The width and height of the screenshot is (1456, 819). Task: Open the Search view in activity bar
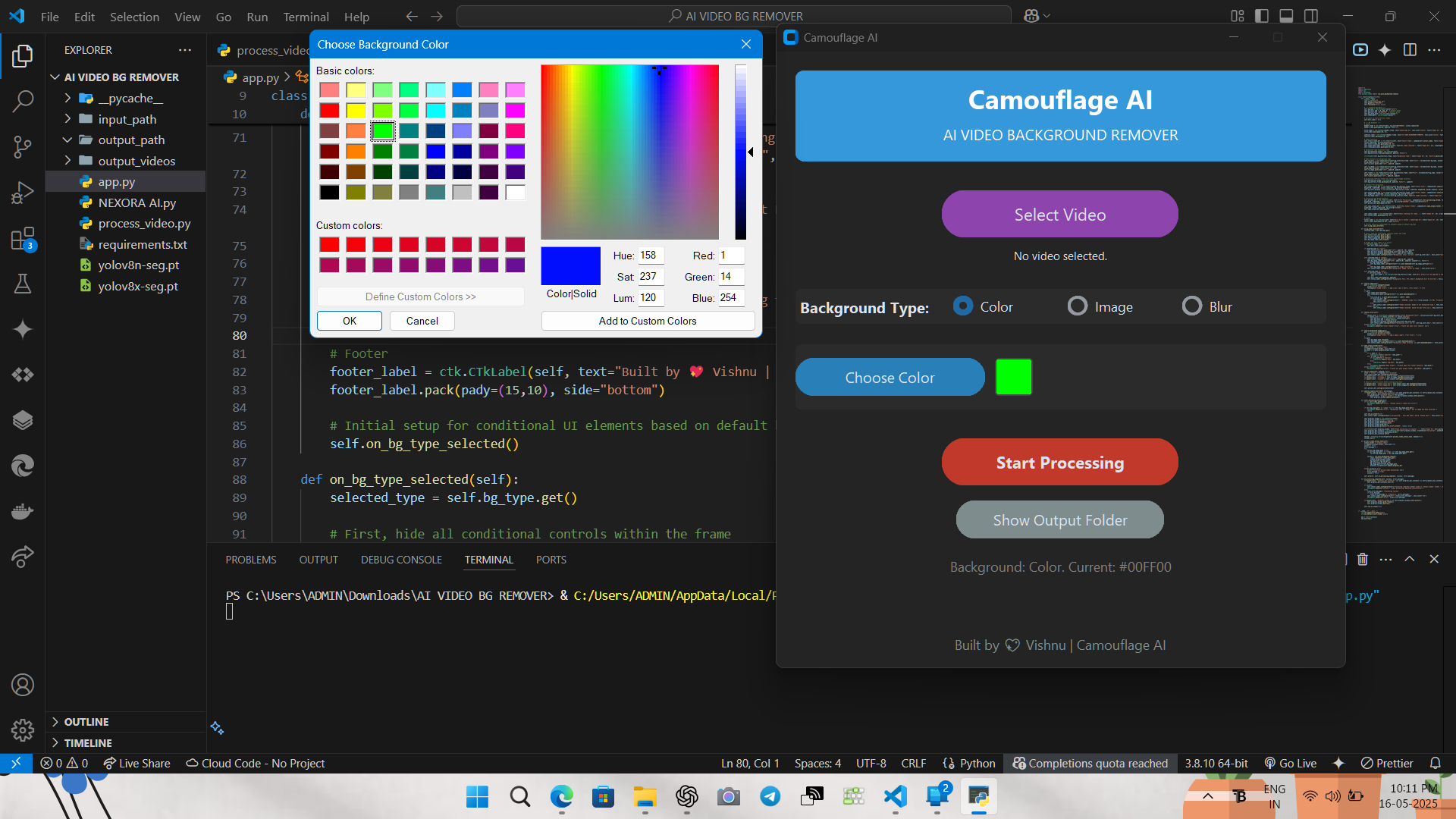point(23,100)
